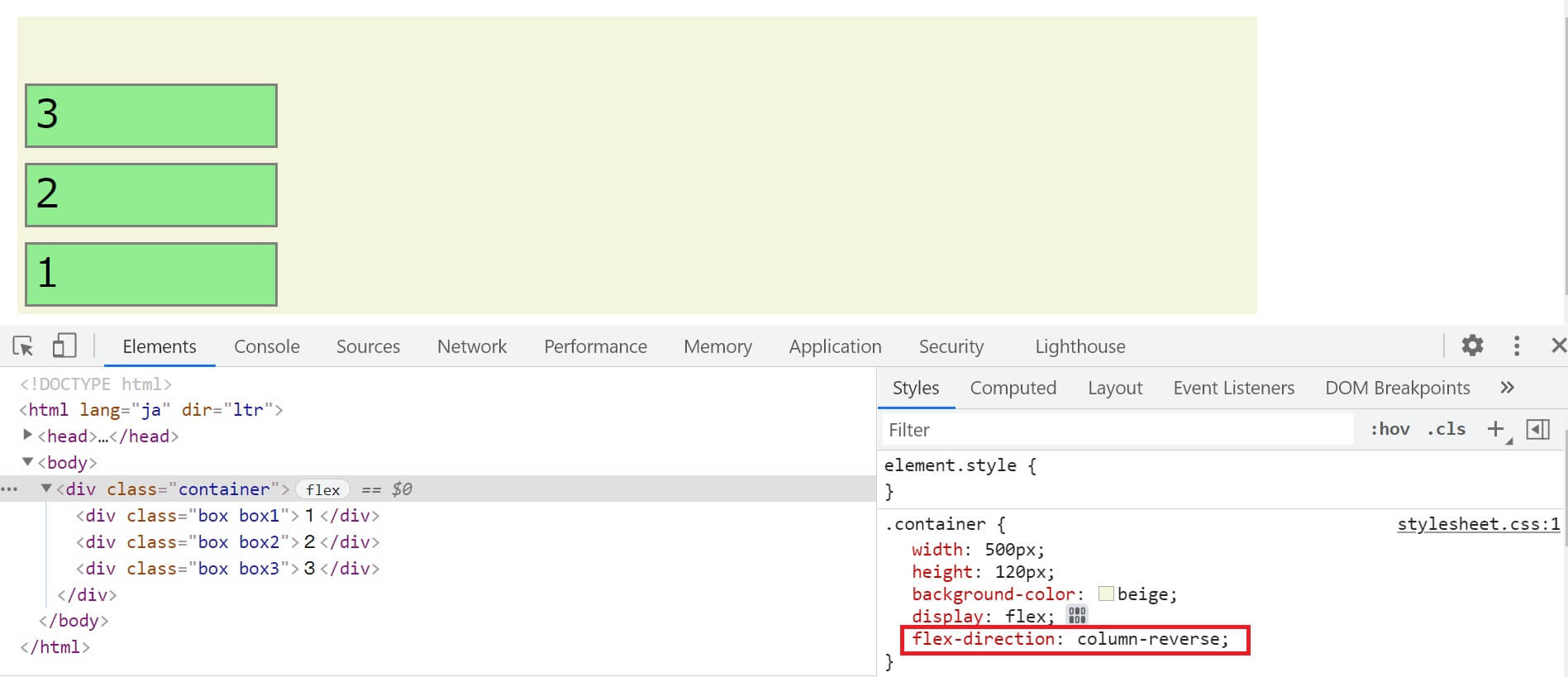The height and width of the screenshot is (677, 1568).
Task: Open DevTools settings gear
Action: click(x=1472, y=346)
